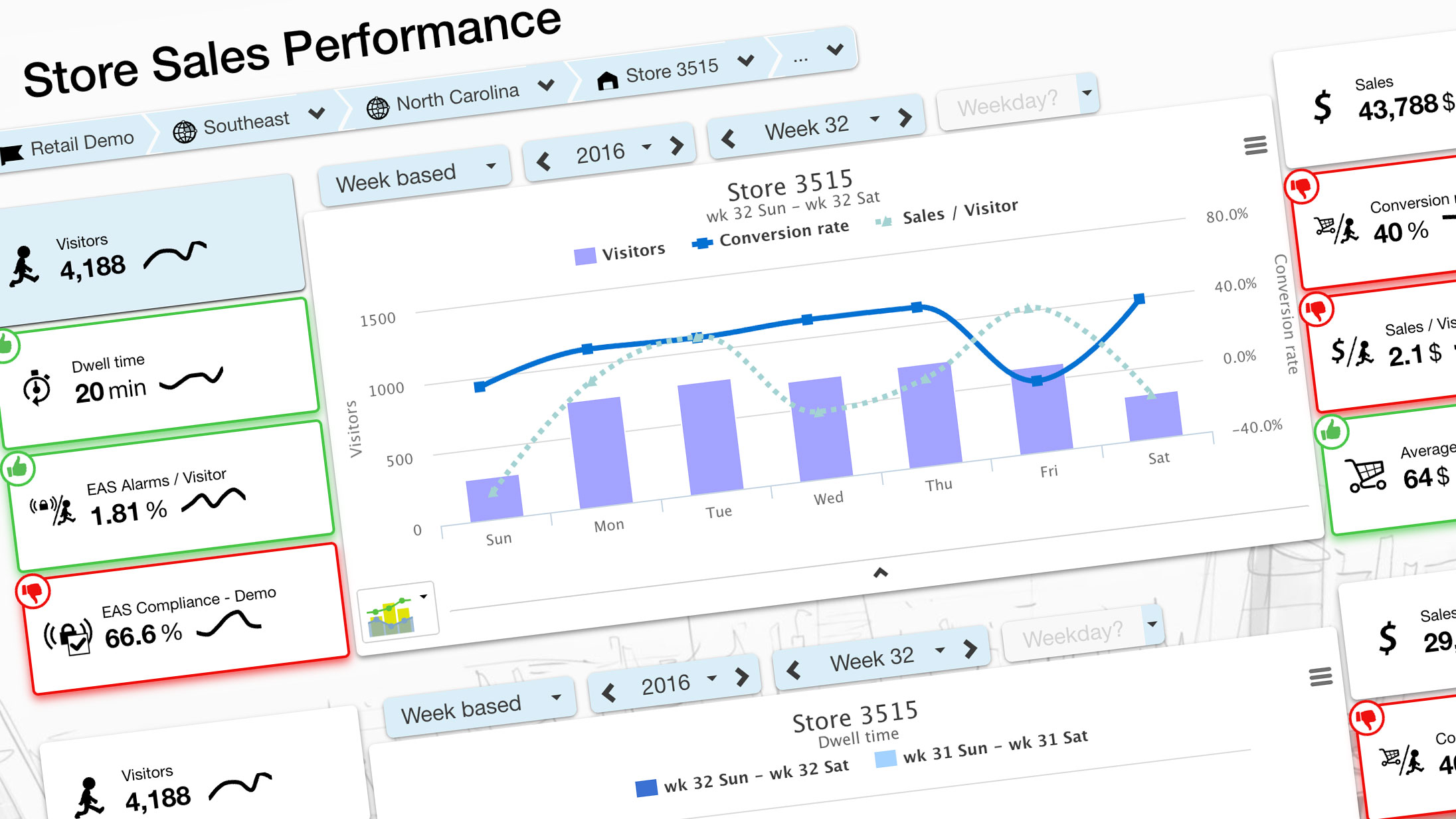Expand the Store 3515 breadcrumb dropdown
1456x819 pixels.
746,60
